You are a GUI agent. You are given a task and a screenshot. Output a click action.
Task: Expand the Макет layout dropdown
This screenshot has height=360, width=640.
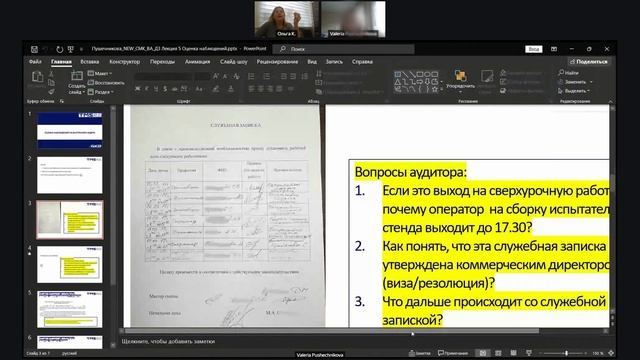pos(100,73)
